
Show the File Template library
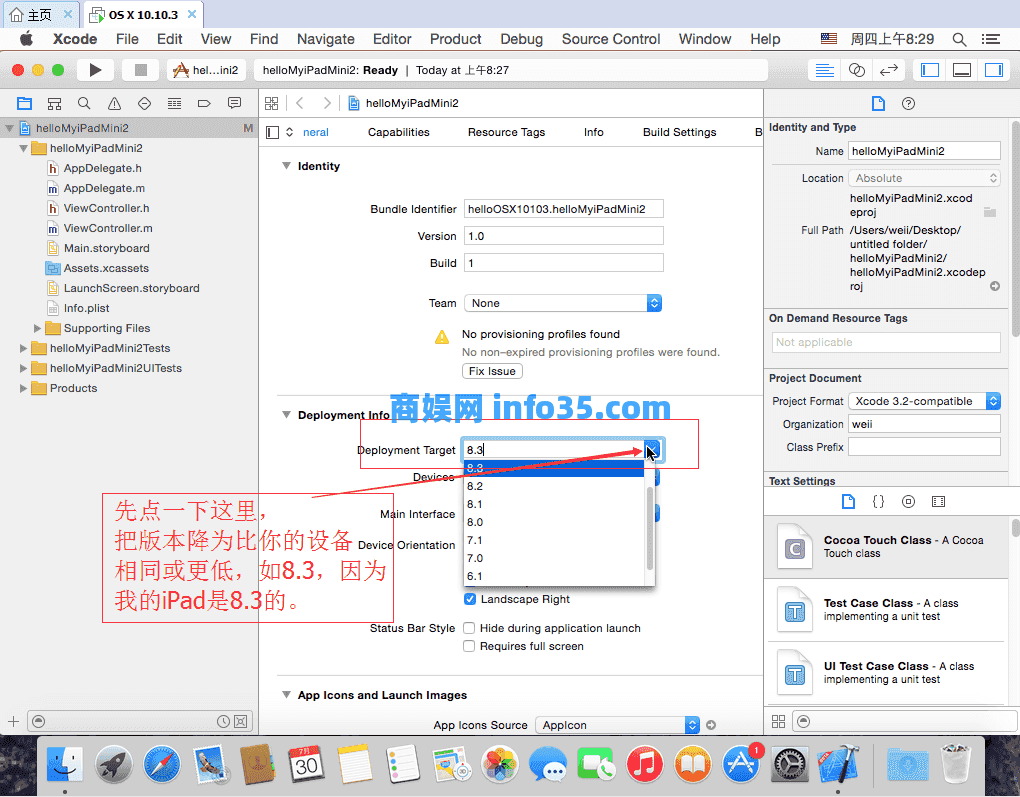pos(848,502)
